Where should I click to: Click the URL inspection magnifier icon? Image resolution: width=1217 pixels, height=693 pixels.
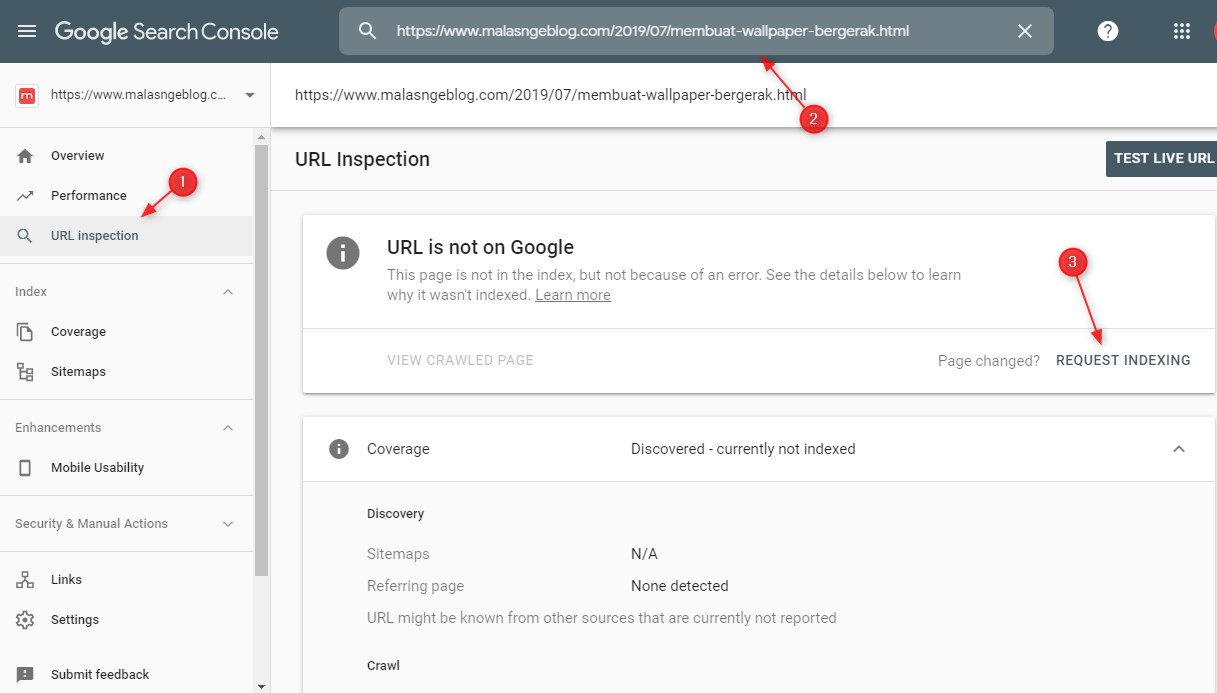[x=25, y=236]
